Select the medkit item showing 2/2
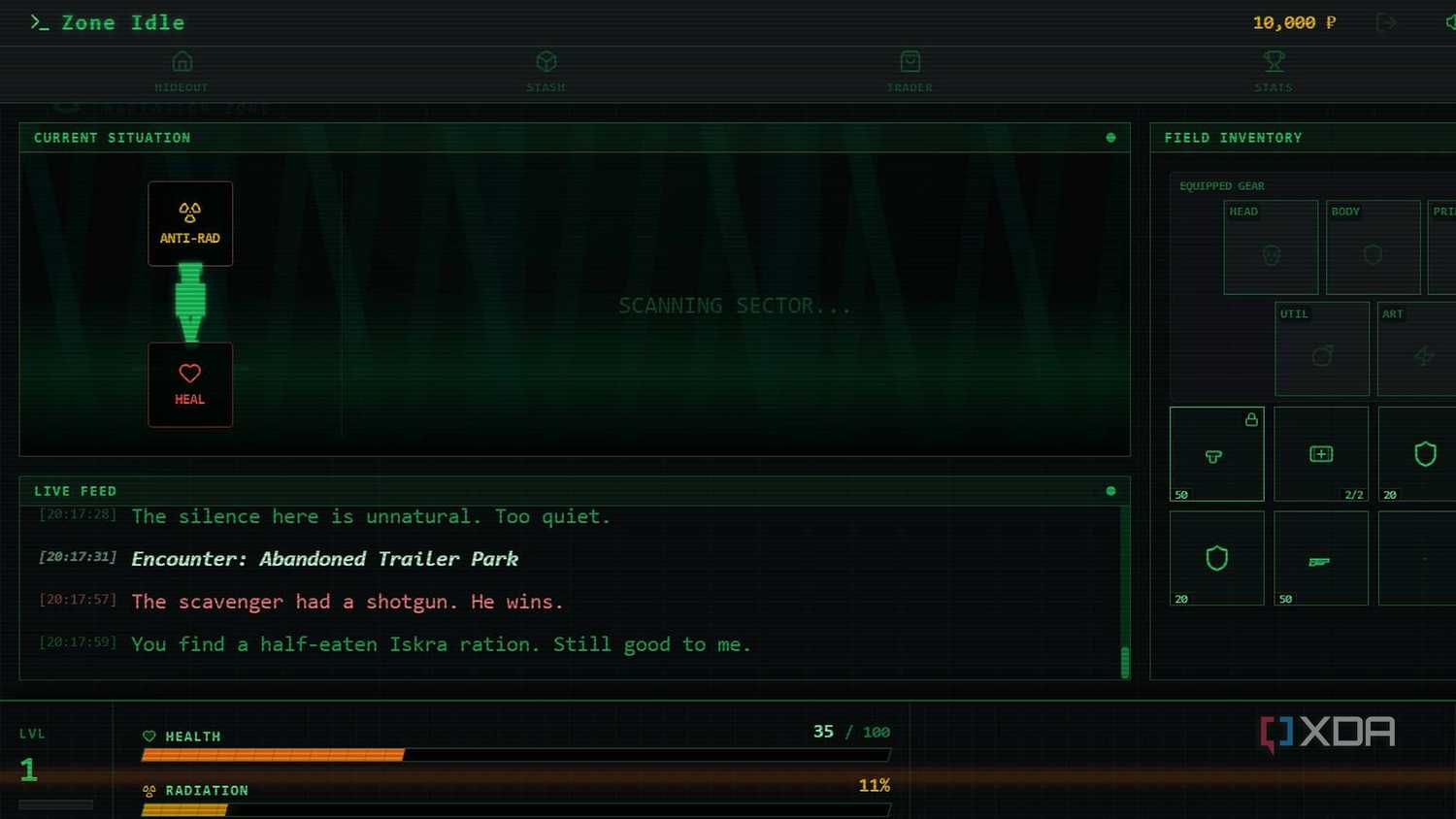 pos(1321,454)
